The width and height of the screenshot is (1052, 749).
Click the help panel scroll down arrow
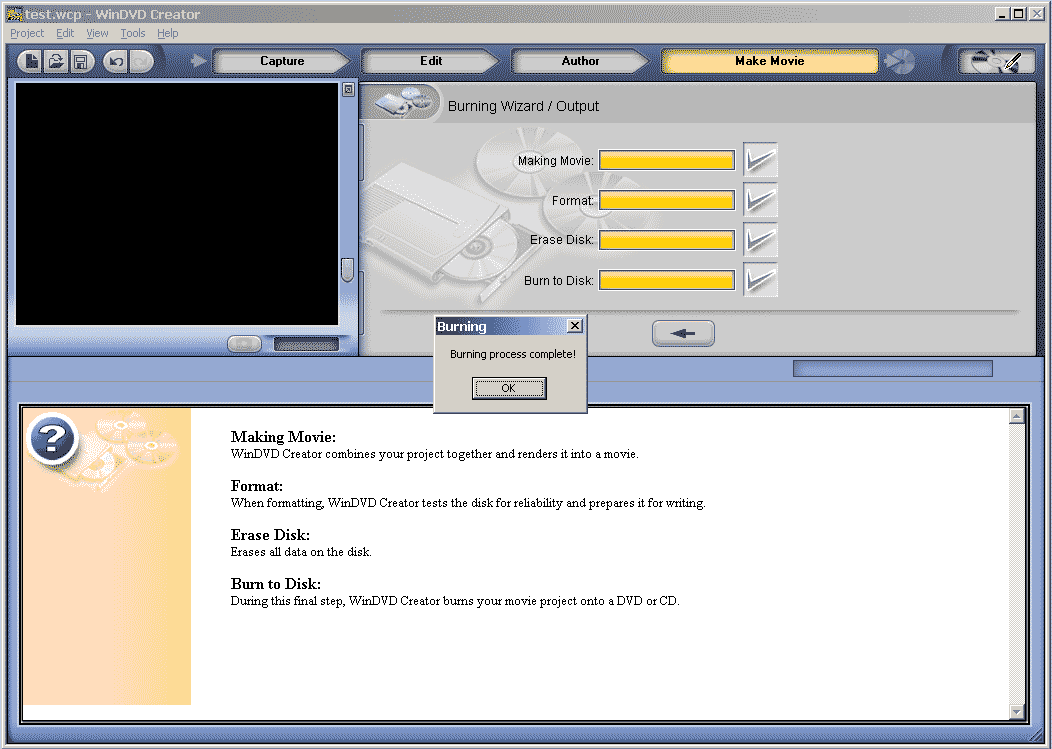point(1016,712)
